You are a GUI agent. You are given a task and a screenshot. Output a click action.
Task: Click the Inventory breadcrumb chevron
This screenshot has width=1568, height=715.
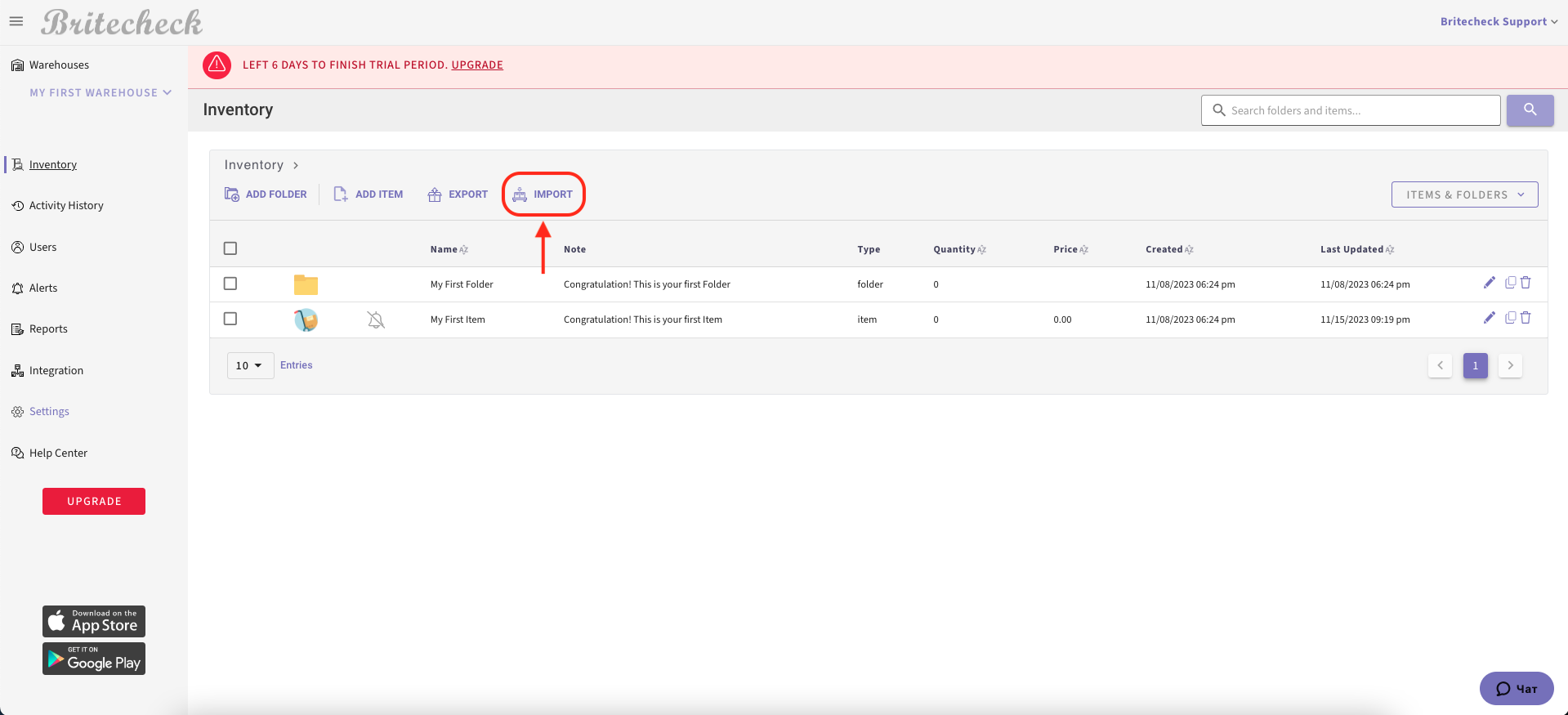coord(296,165)
